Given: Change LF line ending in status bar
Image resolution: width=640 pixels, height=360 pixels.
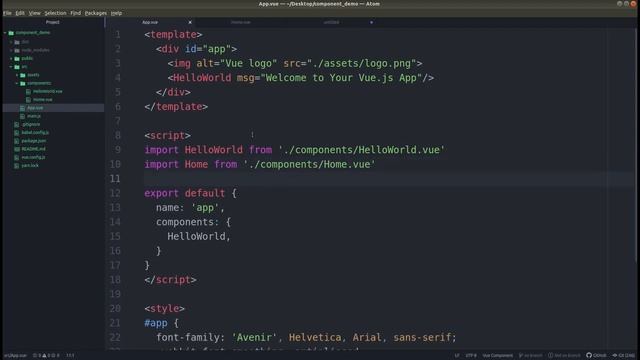Looking at the screenshot, I should [457, 356].
